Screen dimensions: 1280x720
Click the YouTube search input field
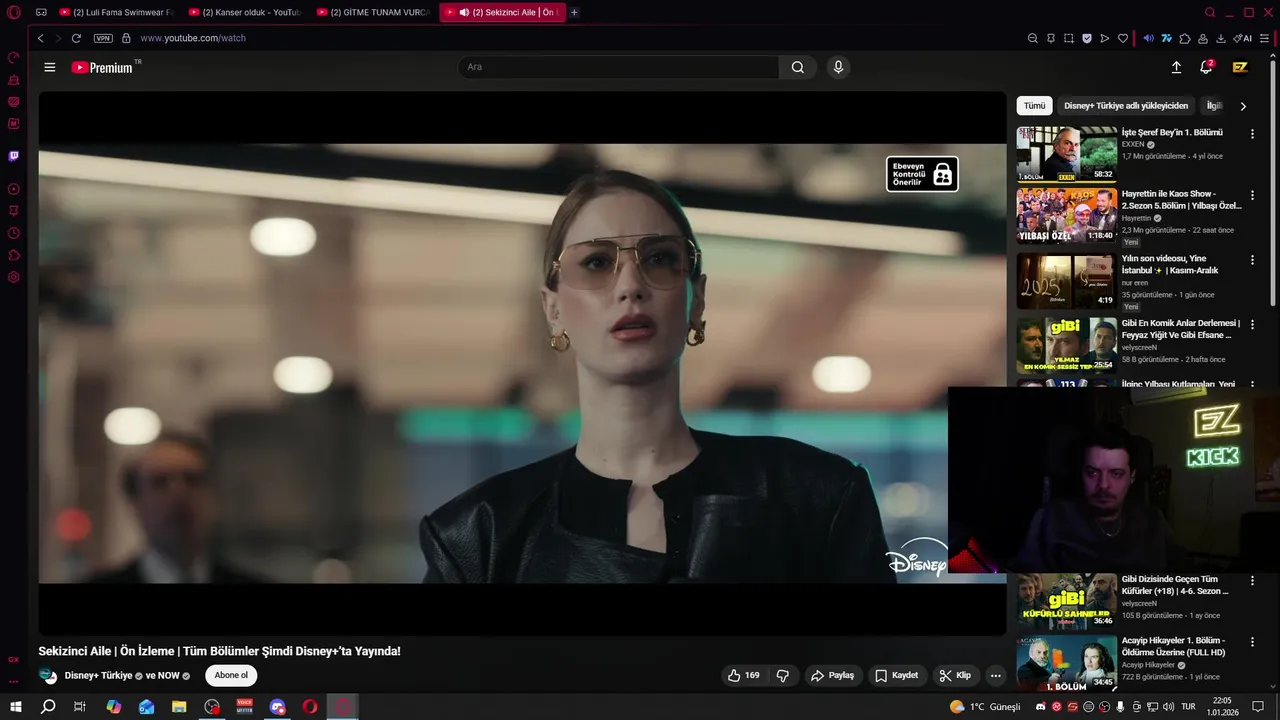[618, 67]
